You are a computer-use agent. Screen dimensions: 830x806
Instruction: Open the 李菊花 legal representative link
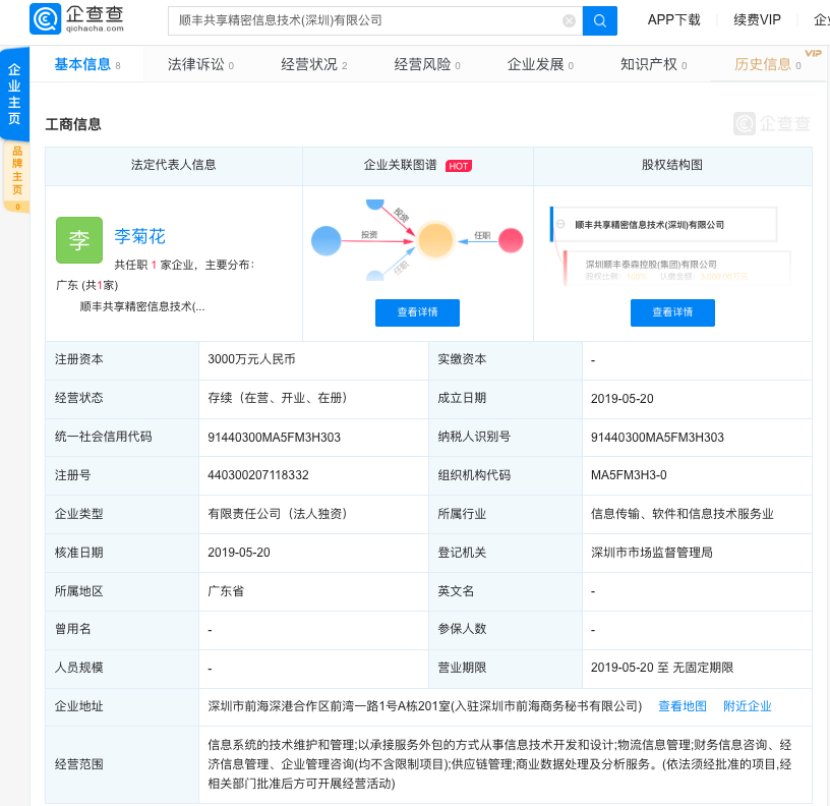[x=140, y=237]
